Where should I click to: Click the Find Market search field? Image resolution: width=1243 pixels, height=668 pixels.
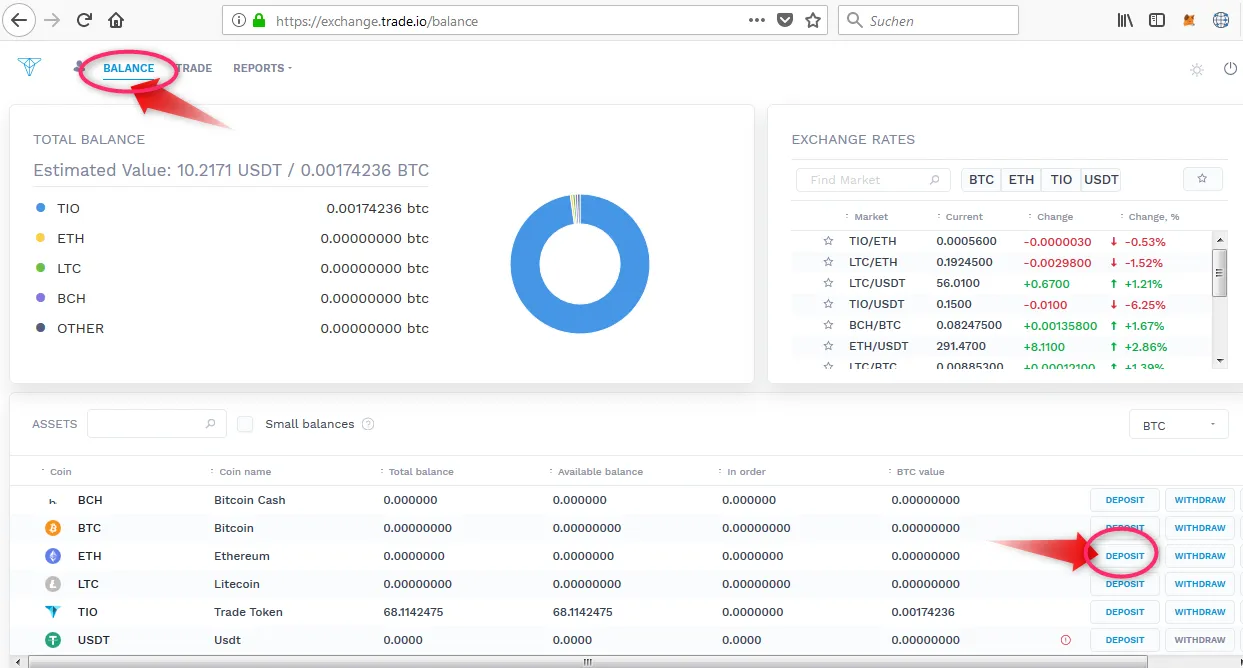[x=873, y=180]
